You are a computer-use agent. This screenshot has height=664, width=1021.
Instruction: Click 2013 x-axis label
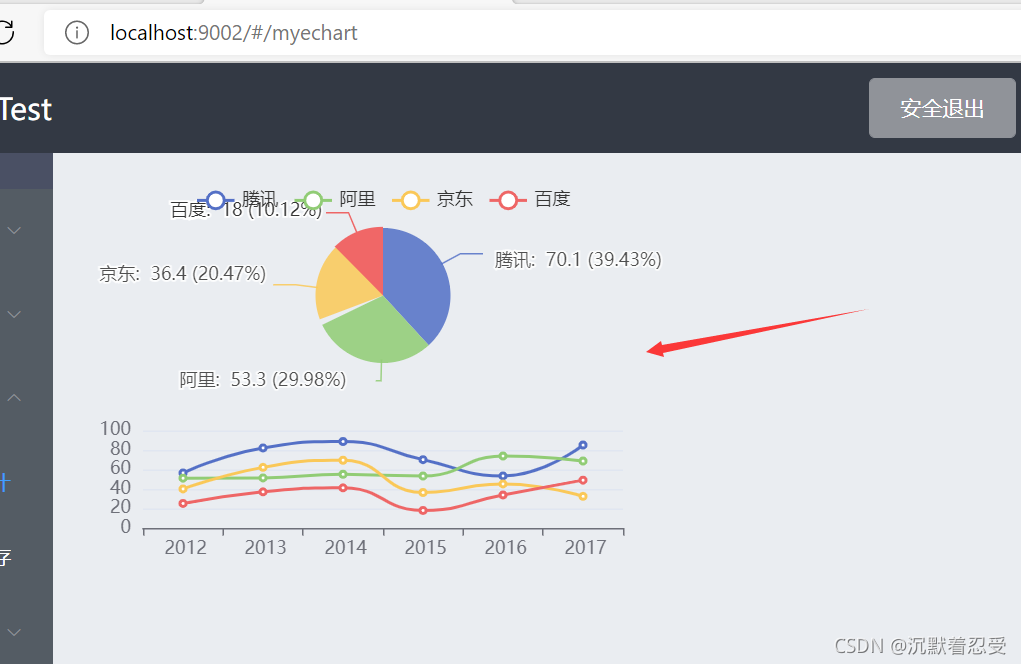(266, 547)
